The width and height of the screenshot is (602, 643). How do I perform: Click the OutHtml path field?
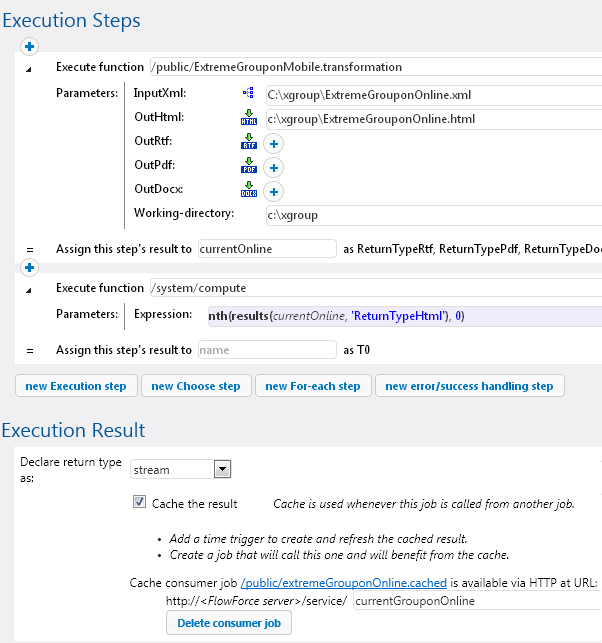pos(434,119)
